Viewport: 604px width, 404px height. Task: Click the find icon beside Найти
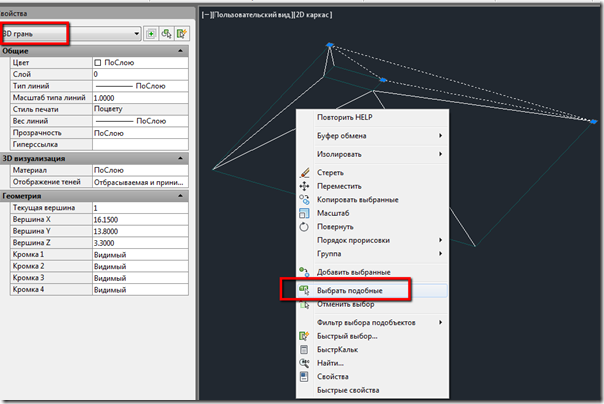tap(304, 363)
